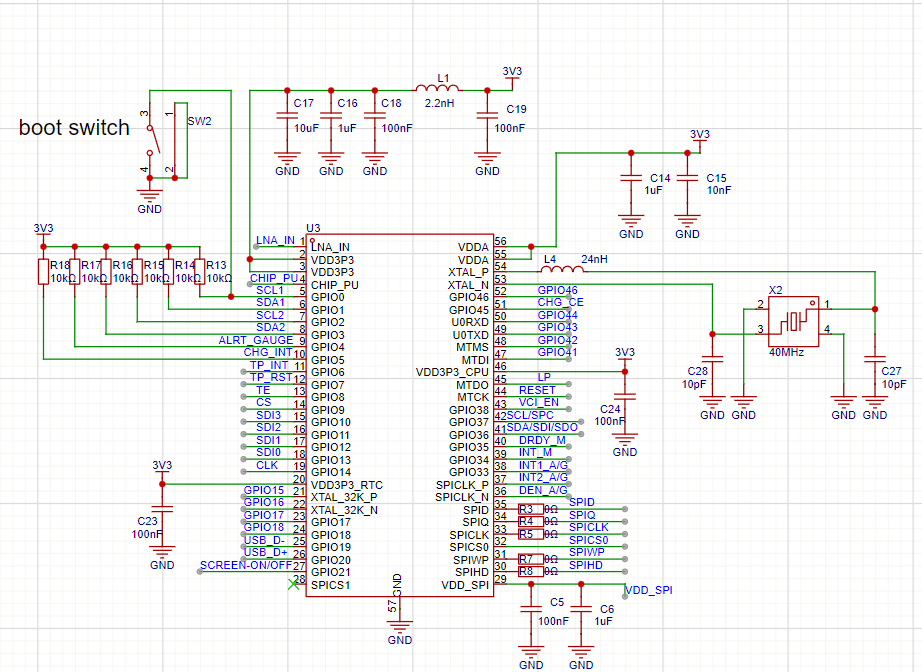
Task: Select capacitor C19 100nF symbol
Action: [487, 116]
